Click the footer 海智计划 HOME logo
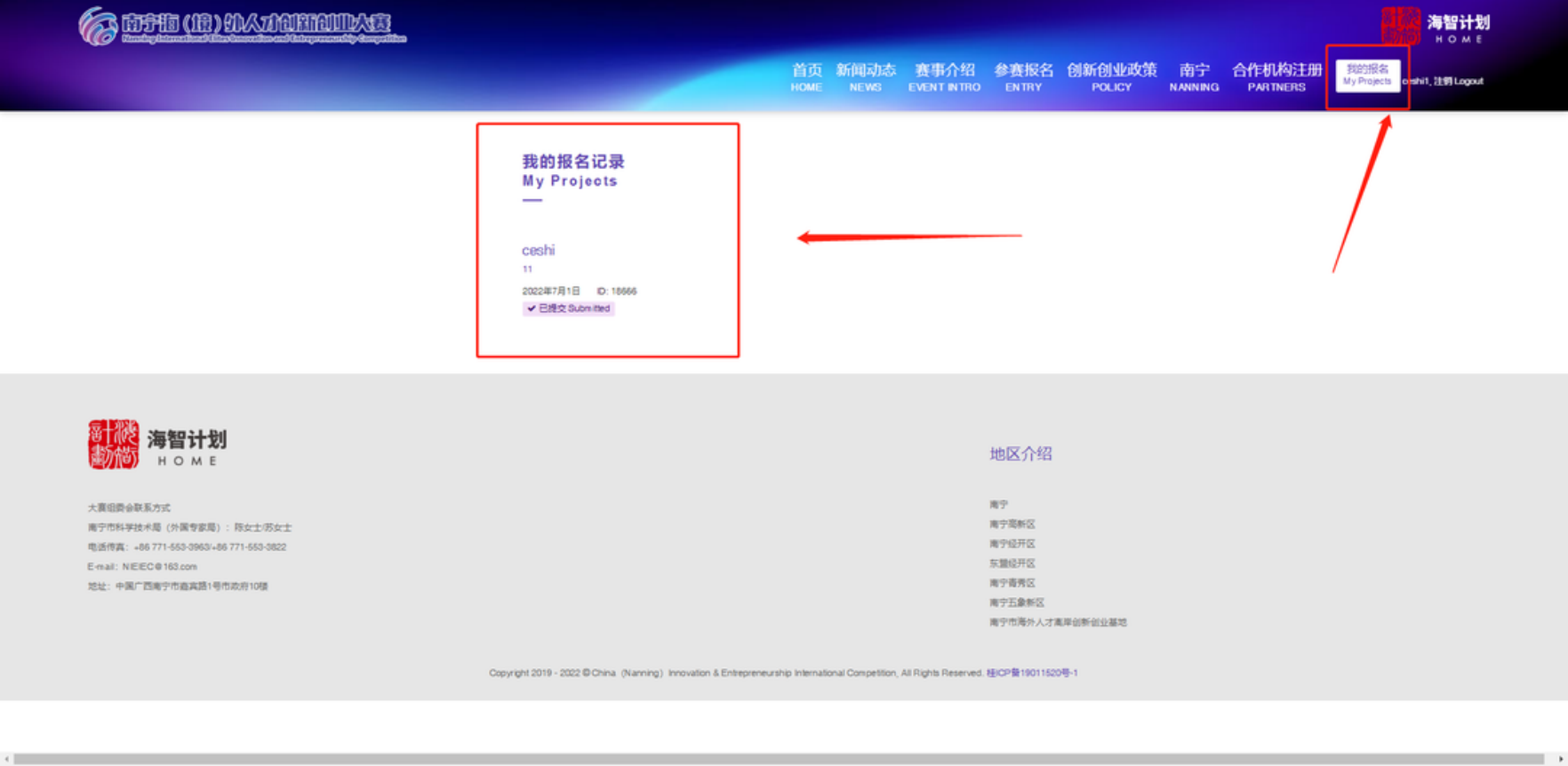This screenshot has width=1568, height=766. click(157, 443)
